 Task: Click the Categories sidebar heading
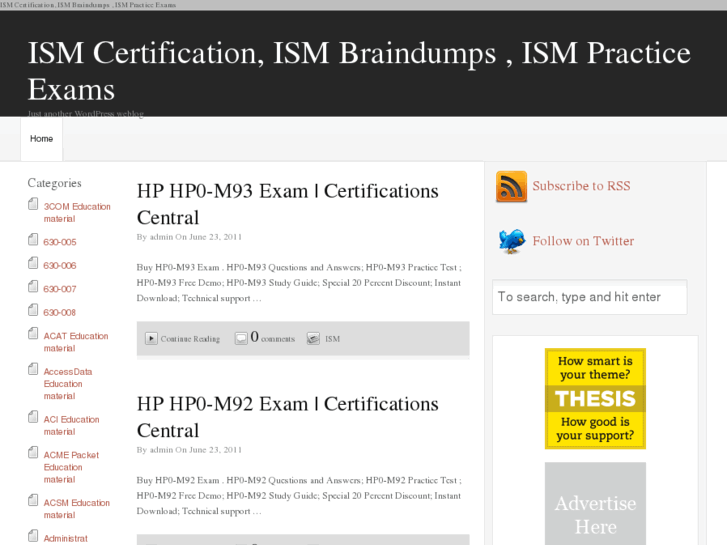click(54, 183)
